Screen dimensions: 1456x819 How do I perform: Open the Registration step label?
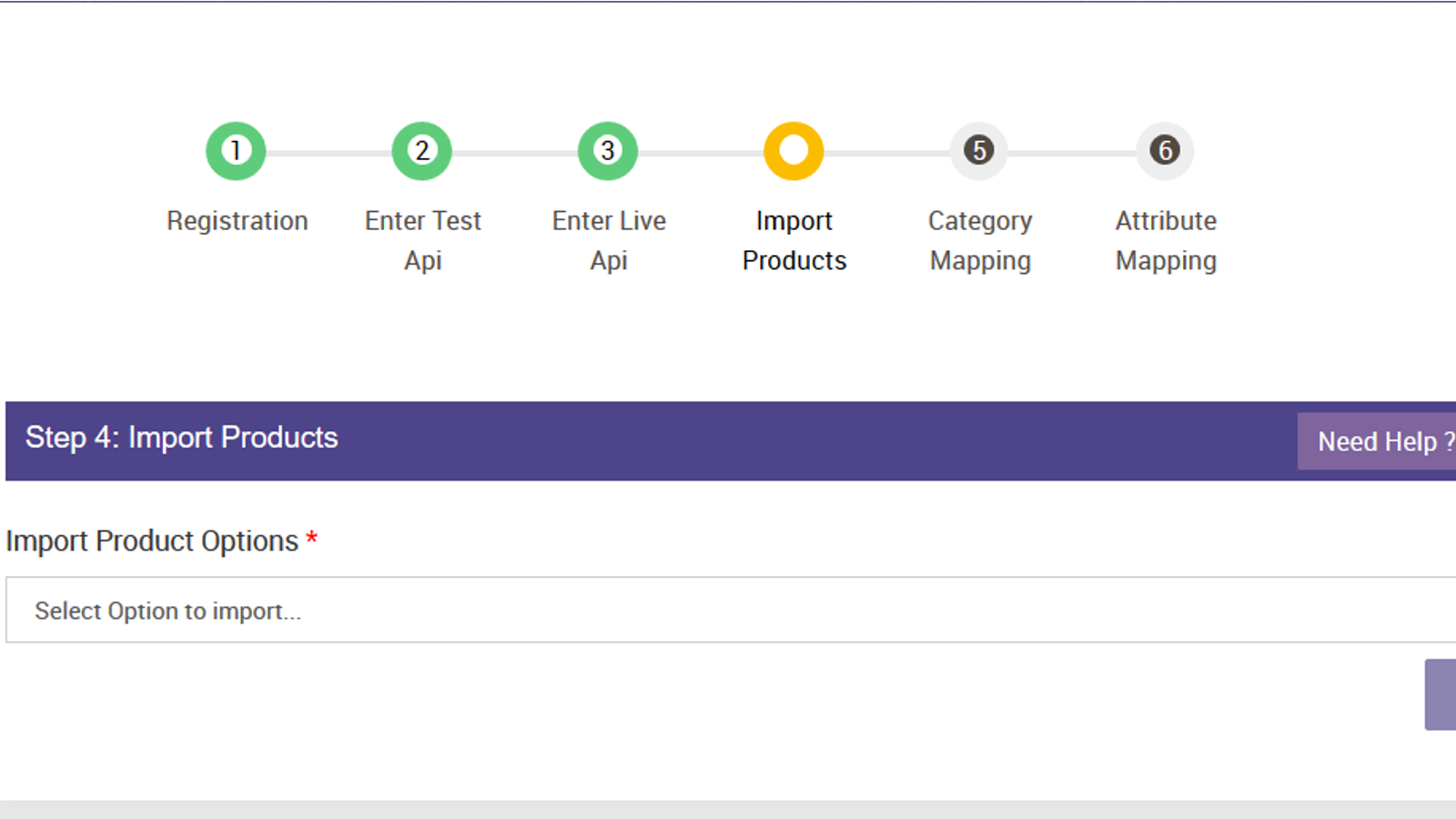pyautogui.click(x=236, y=220)
